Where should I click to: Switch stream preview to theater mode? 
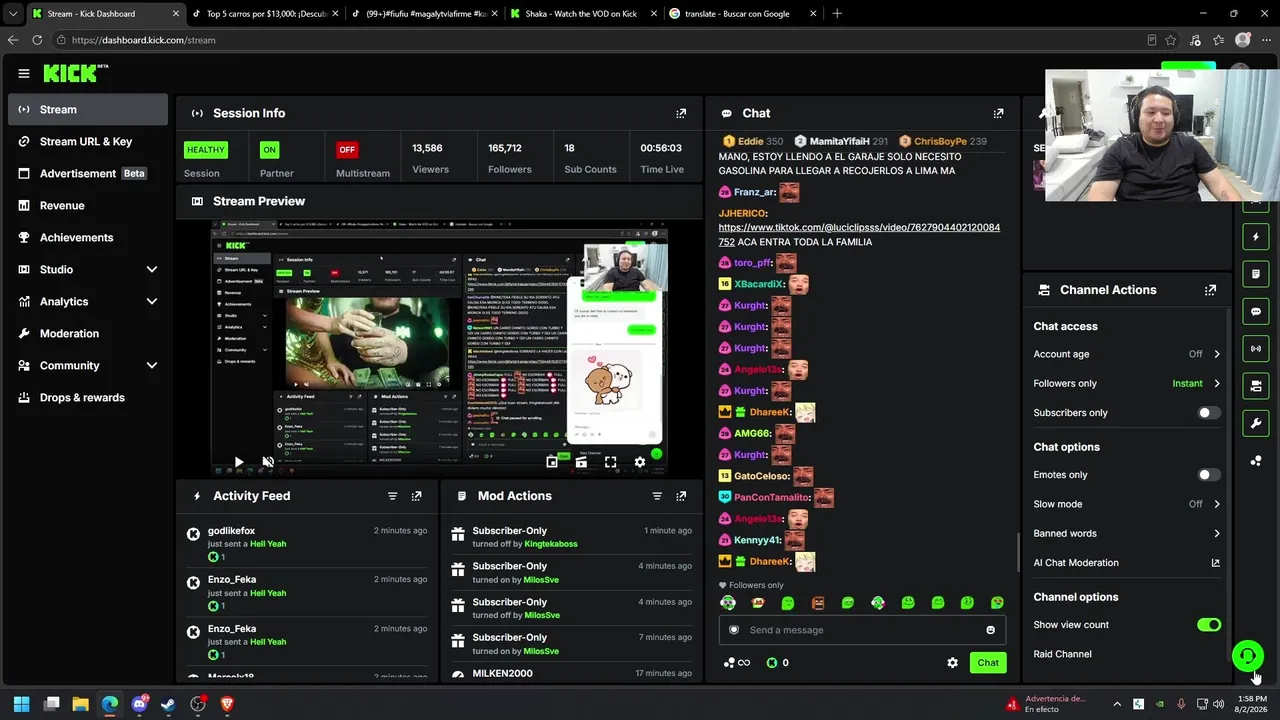(581, 462)
